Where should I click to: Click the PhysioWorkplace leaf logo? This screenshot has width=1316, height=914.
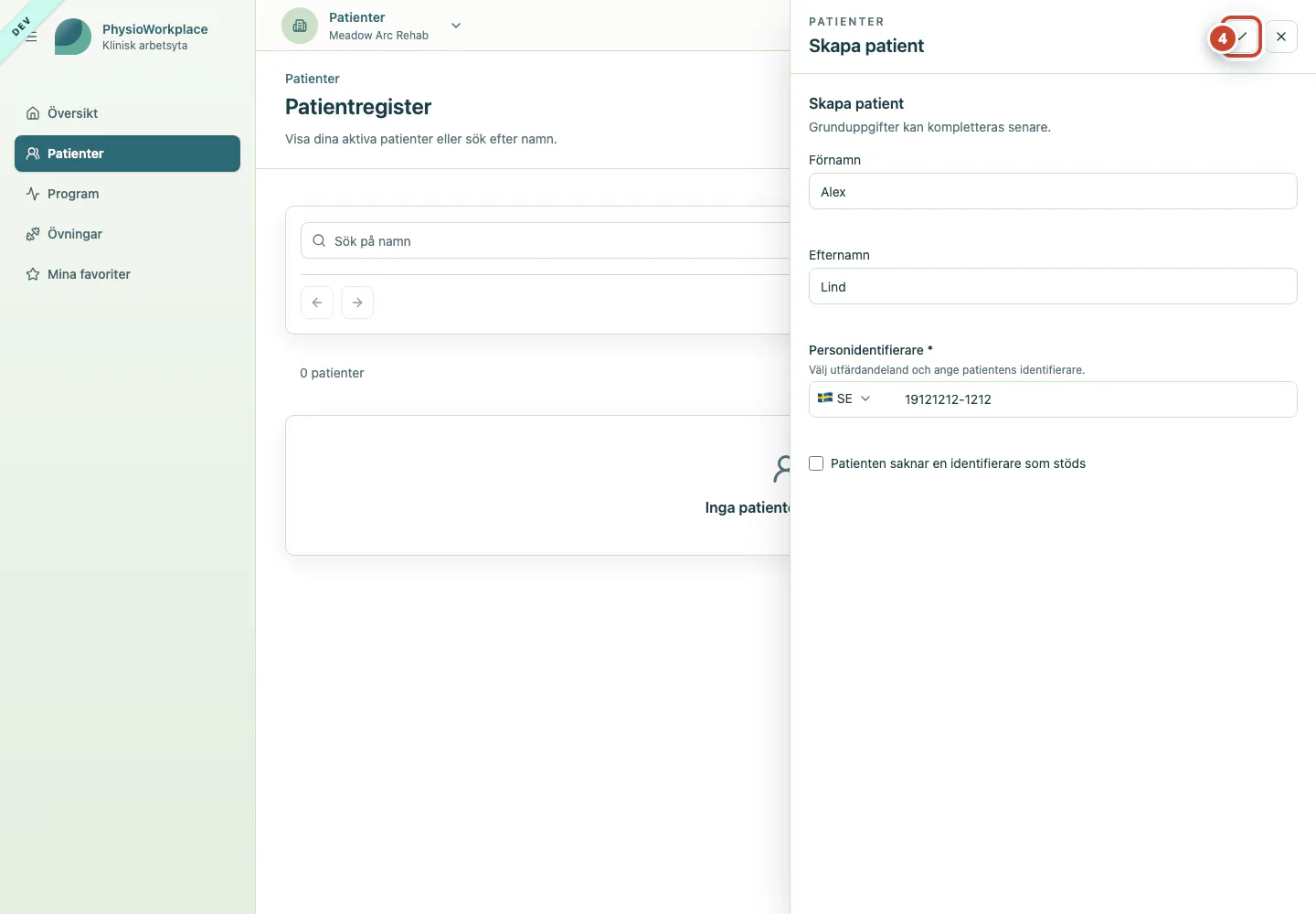pyautogui.click(x=73, y=37)
